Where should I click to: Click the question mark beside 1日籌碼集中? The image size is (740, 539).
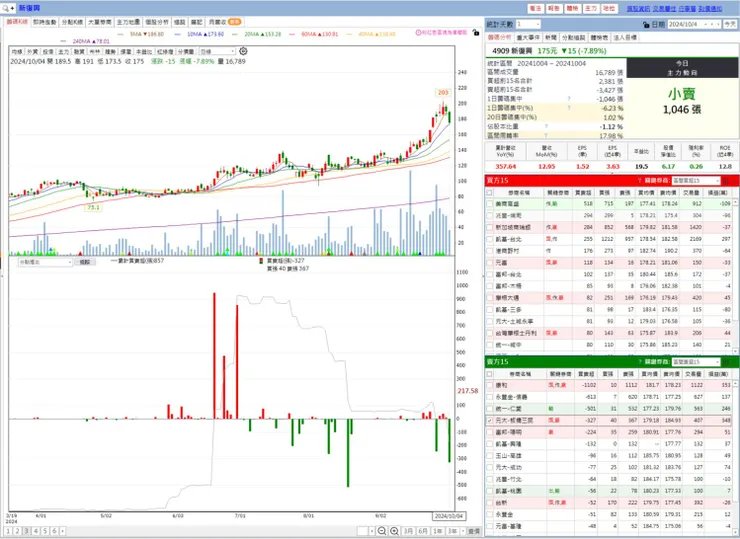click(569, 99)
